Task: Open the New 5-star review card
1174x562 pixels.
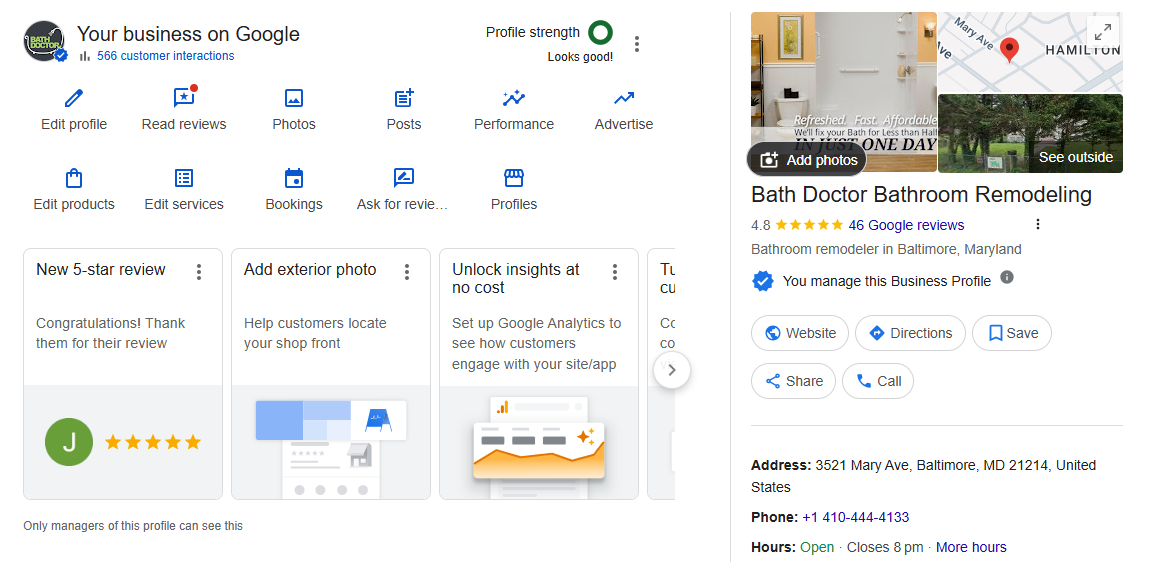Action: point(123,374)
